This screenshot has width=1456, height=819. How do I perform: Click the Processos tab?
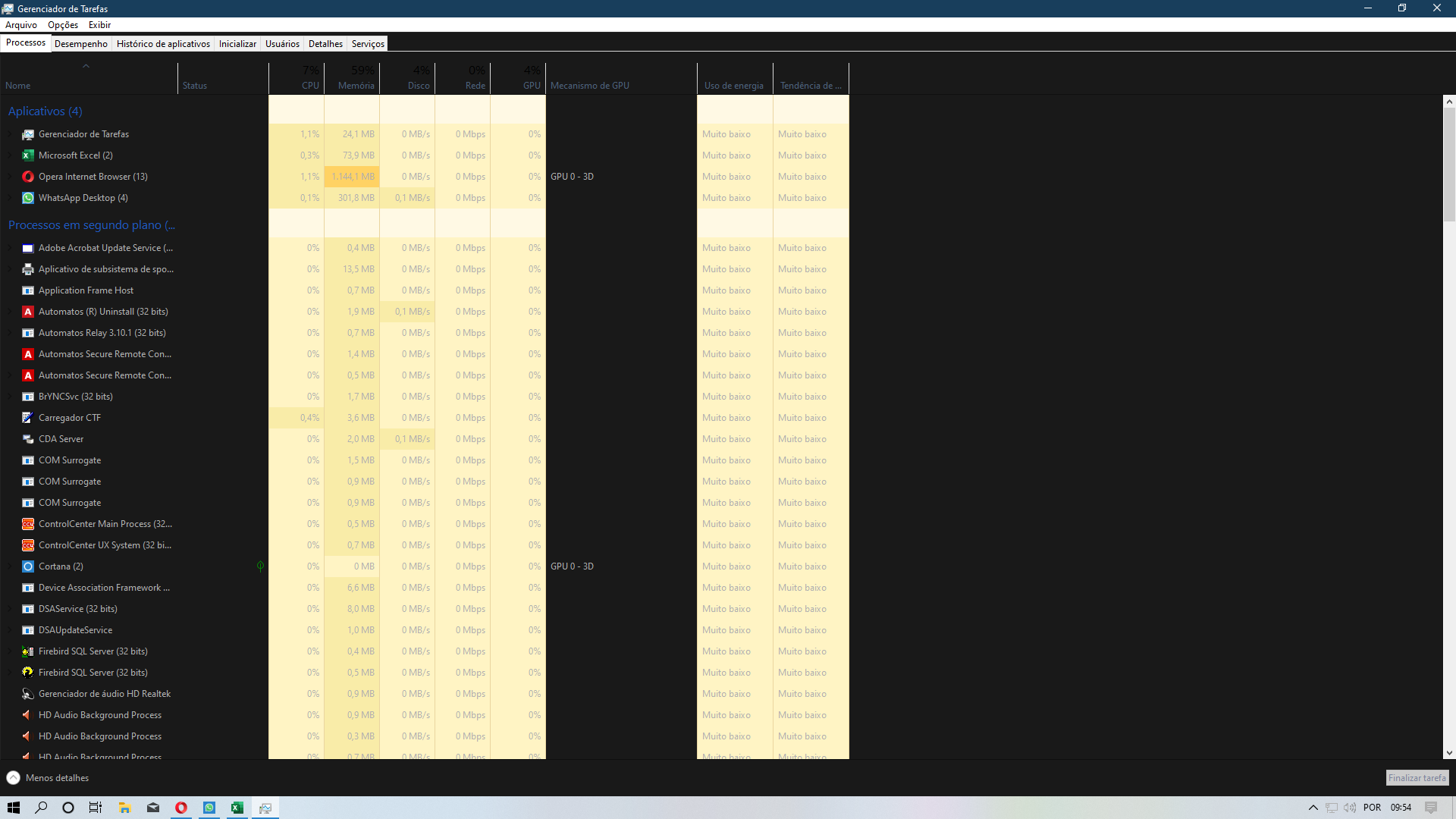coord(26,44)
